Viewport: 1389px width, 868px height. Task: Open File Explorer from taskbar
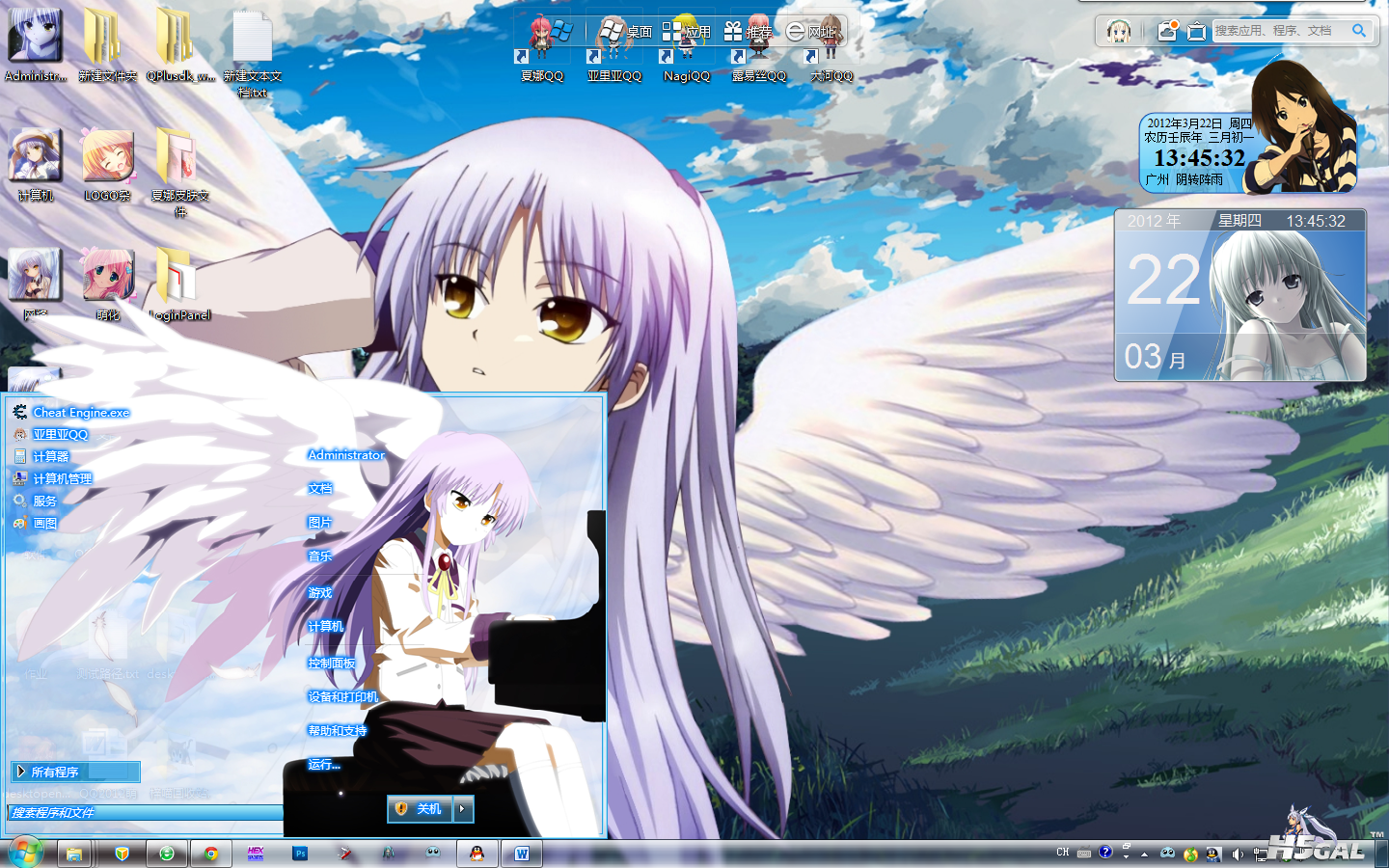pyautogui.click(x=74, y=854)
